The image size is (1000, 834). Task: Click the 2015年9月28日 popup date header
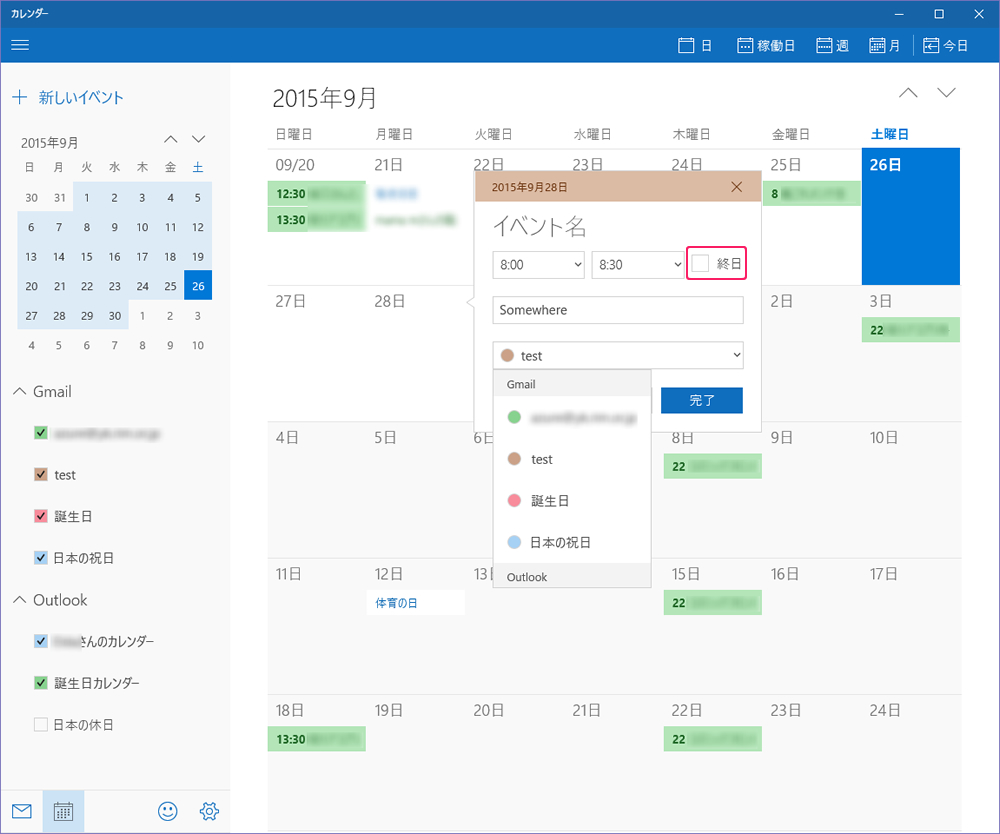tap(529, 187)
